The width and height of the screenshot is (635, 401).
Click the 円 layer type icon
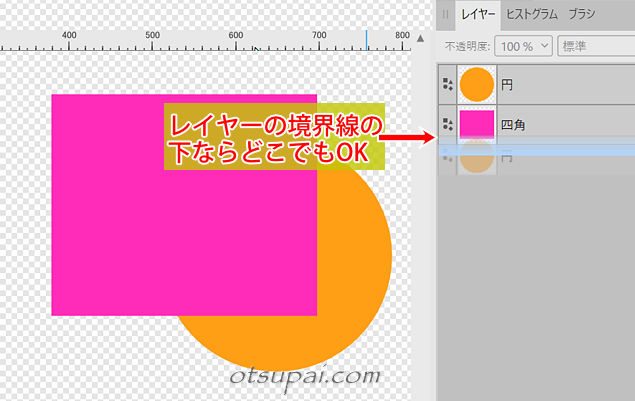(447, 85)
